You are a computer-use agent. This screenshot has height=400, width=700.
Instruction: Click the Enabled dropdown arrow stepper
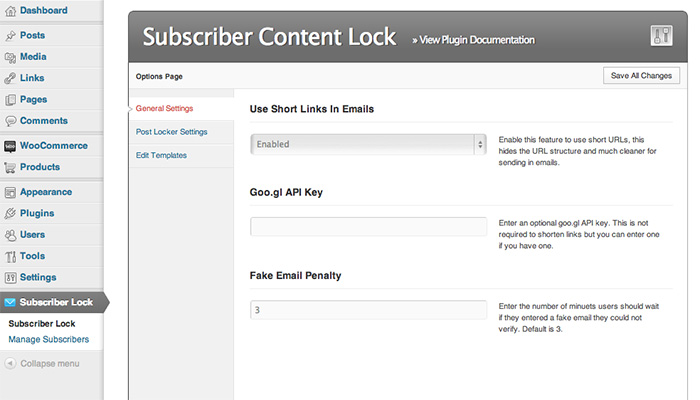[x=480, y=144]
